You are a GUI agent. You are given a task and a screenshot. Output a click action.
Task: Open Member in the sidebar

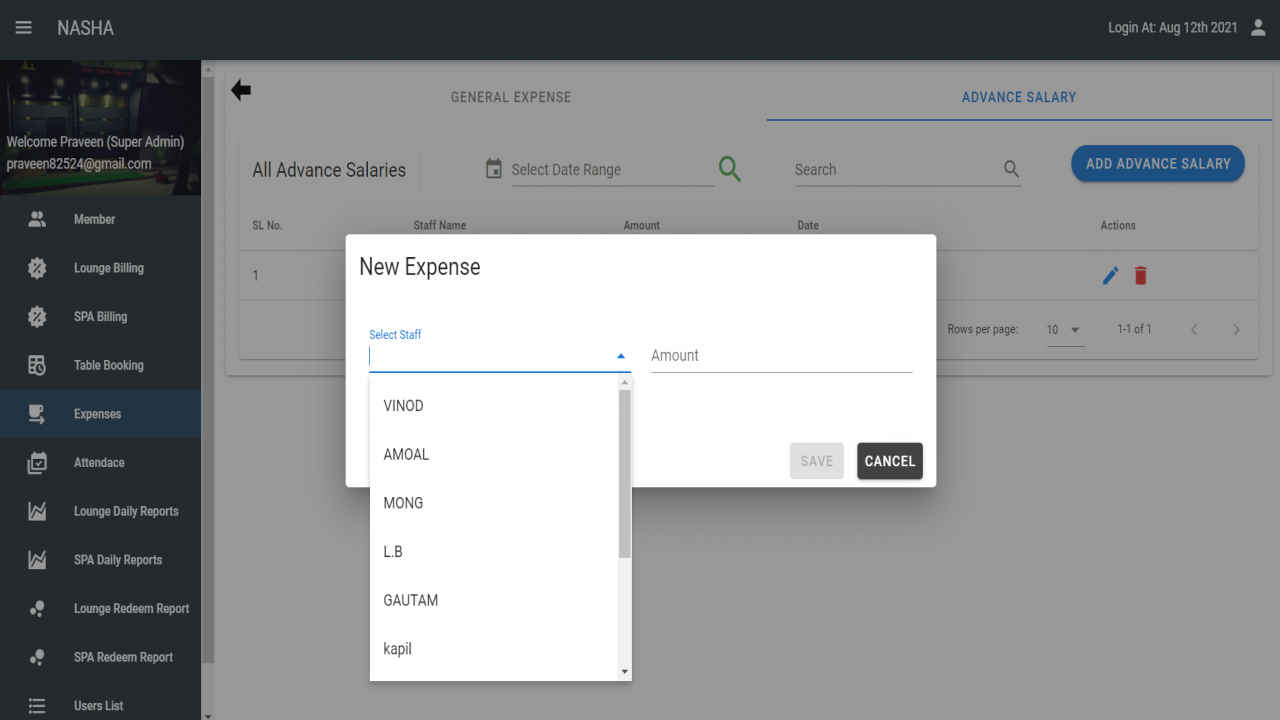(x=100, y=219)
